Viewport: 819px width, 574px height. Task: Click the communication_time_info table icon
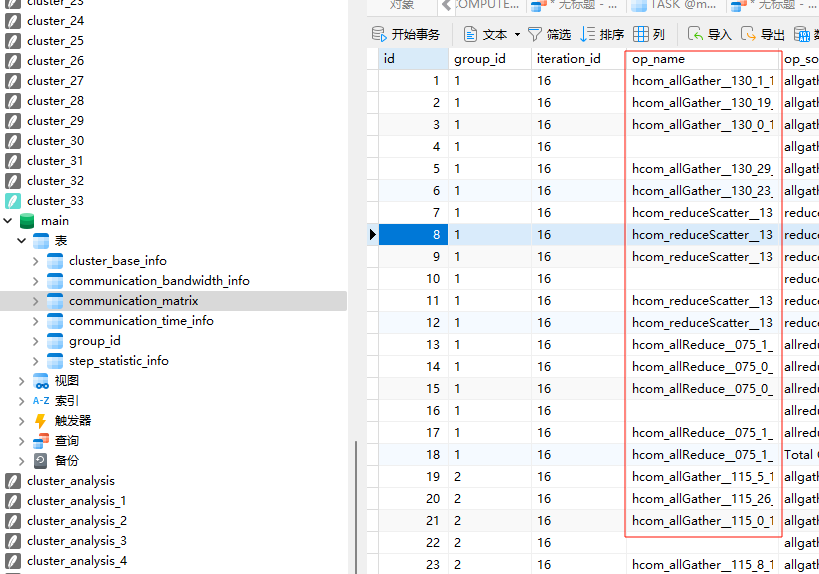pos(55,321)
